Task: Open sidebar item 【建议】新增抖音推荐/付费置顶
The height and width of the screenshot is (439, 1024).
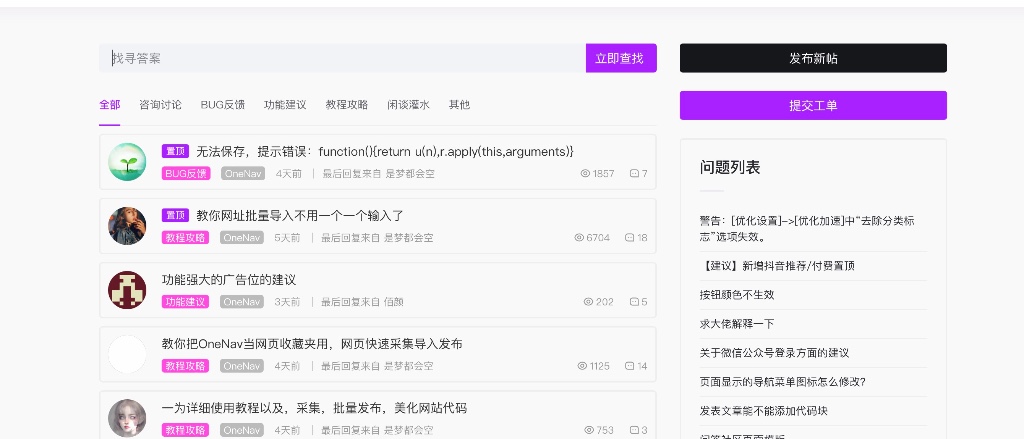Action: pyautogui.click(x=777, y=266)
